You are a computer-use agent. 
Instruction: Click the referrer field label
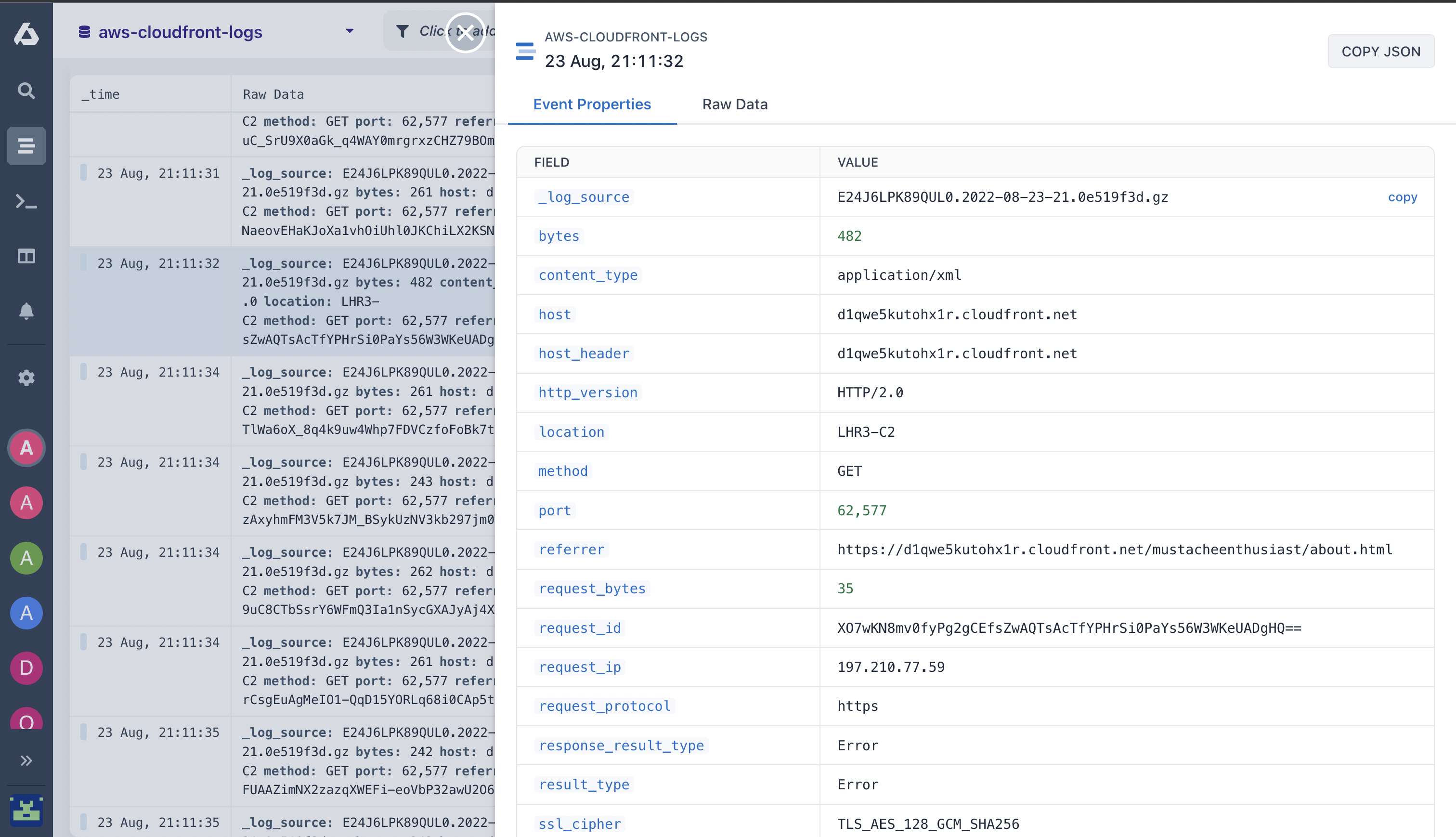[x=571, y=549]
